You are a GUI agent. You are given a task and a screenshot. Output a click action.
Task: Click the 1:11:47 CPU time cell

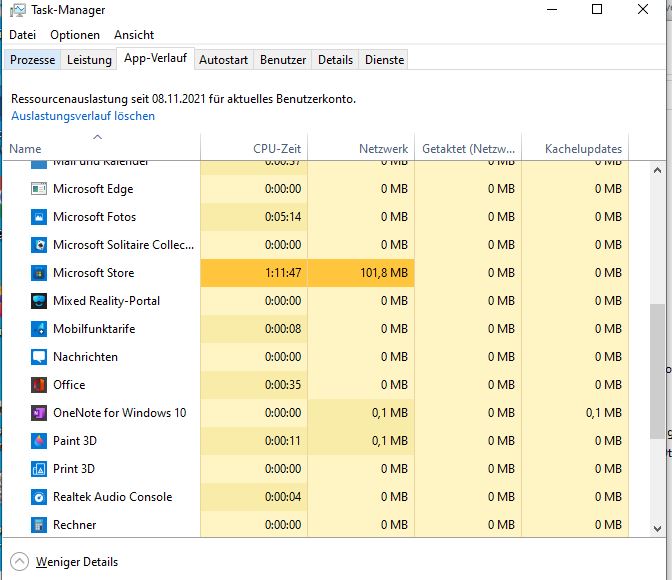click(x=254, y=273)
